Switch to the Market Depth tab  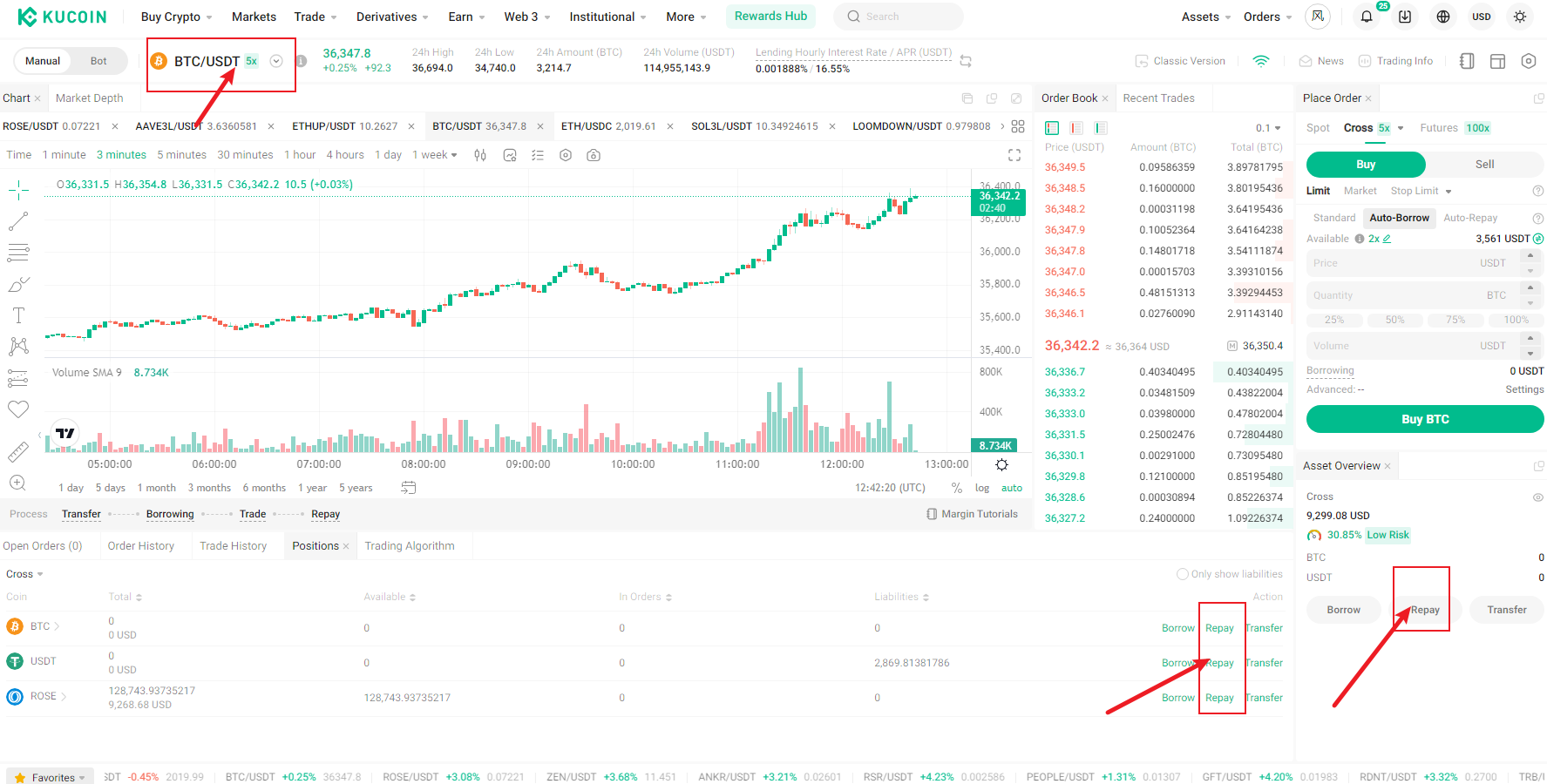[90, 98]
